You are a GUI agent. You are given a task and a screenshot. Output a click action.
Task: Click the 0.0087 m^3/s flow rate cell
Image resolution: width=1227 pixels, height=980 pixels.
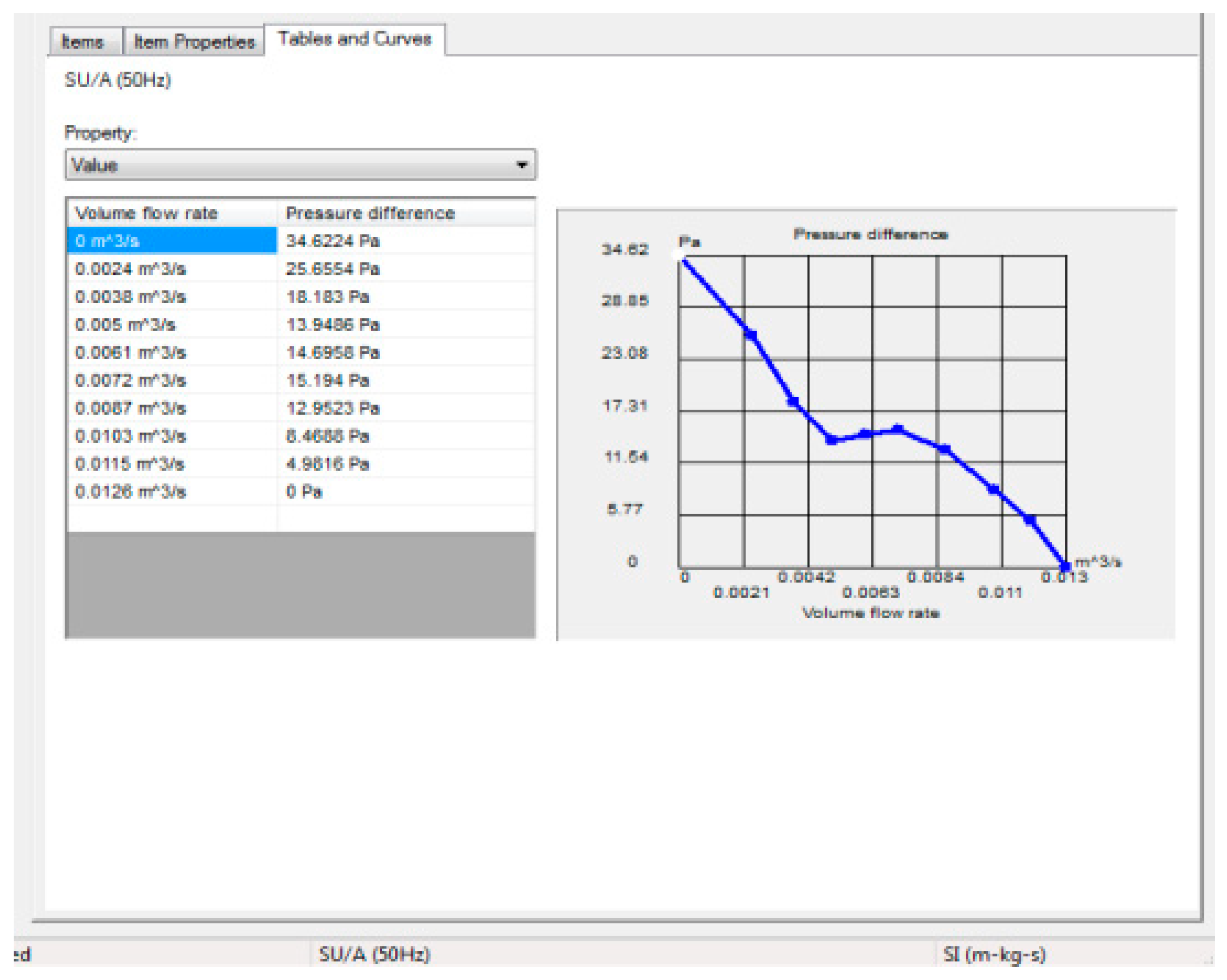click(x=131, y=408)
